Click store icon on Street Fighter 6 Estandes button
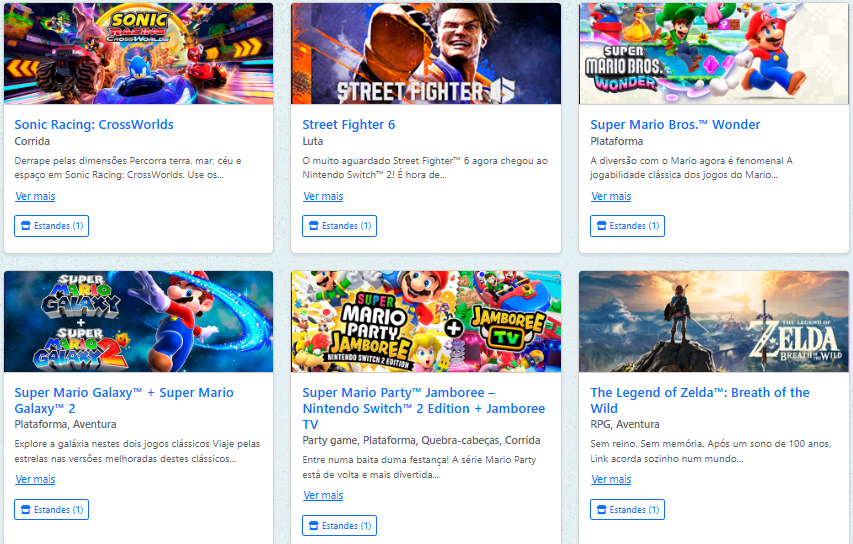853x544 pixels. coord(314,226)
